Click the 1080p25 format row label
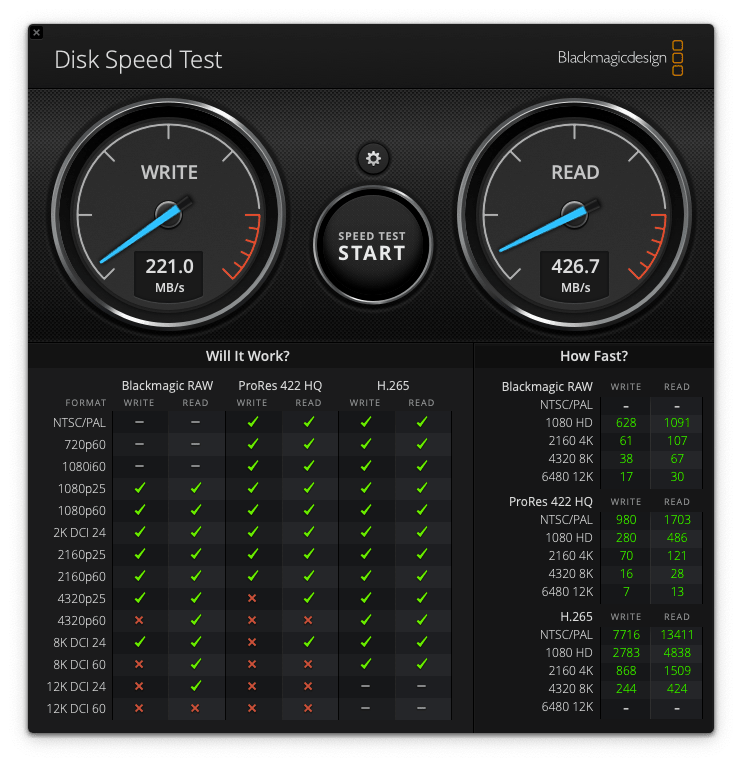 pyautogui.click(x=82, y=488)
